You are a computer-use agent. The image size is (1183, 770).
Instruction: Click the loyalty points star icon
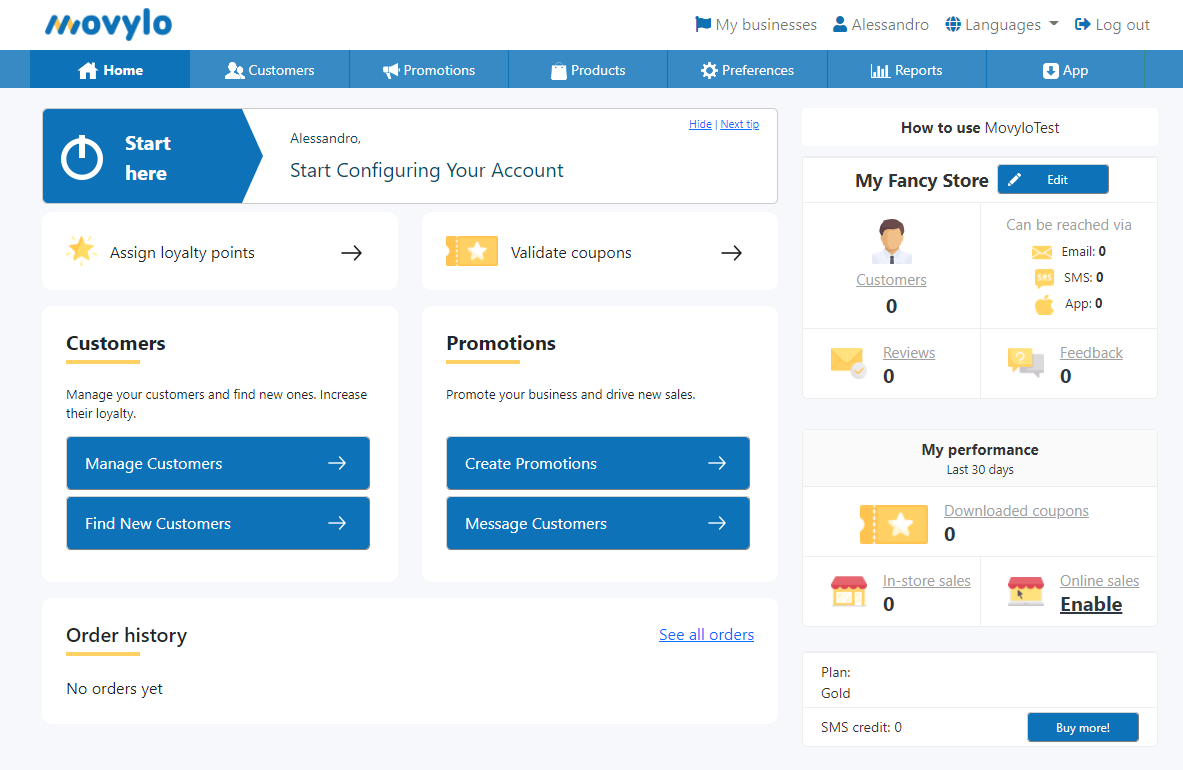click(x=81, y=250)
